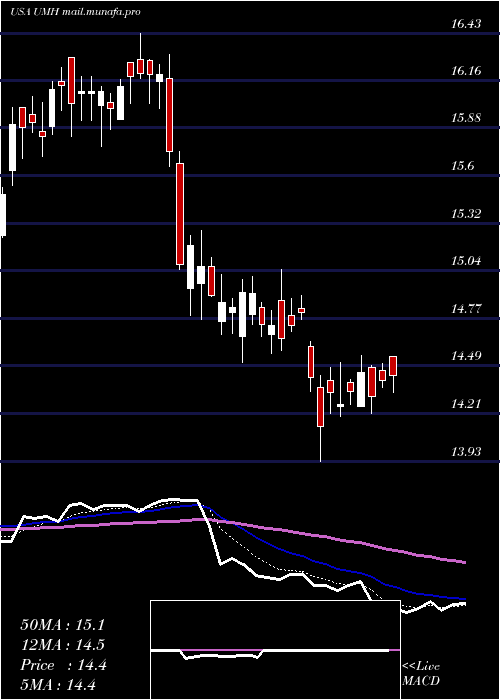Click the '<<Live MACD' label
500x700 pixels.
pyautogui.click(x=421, y=673)
